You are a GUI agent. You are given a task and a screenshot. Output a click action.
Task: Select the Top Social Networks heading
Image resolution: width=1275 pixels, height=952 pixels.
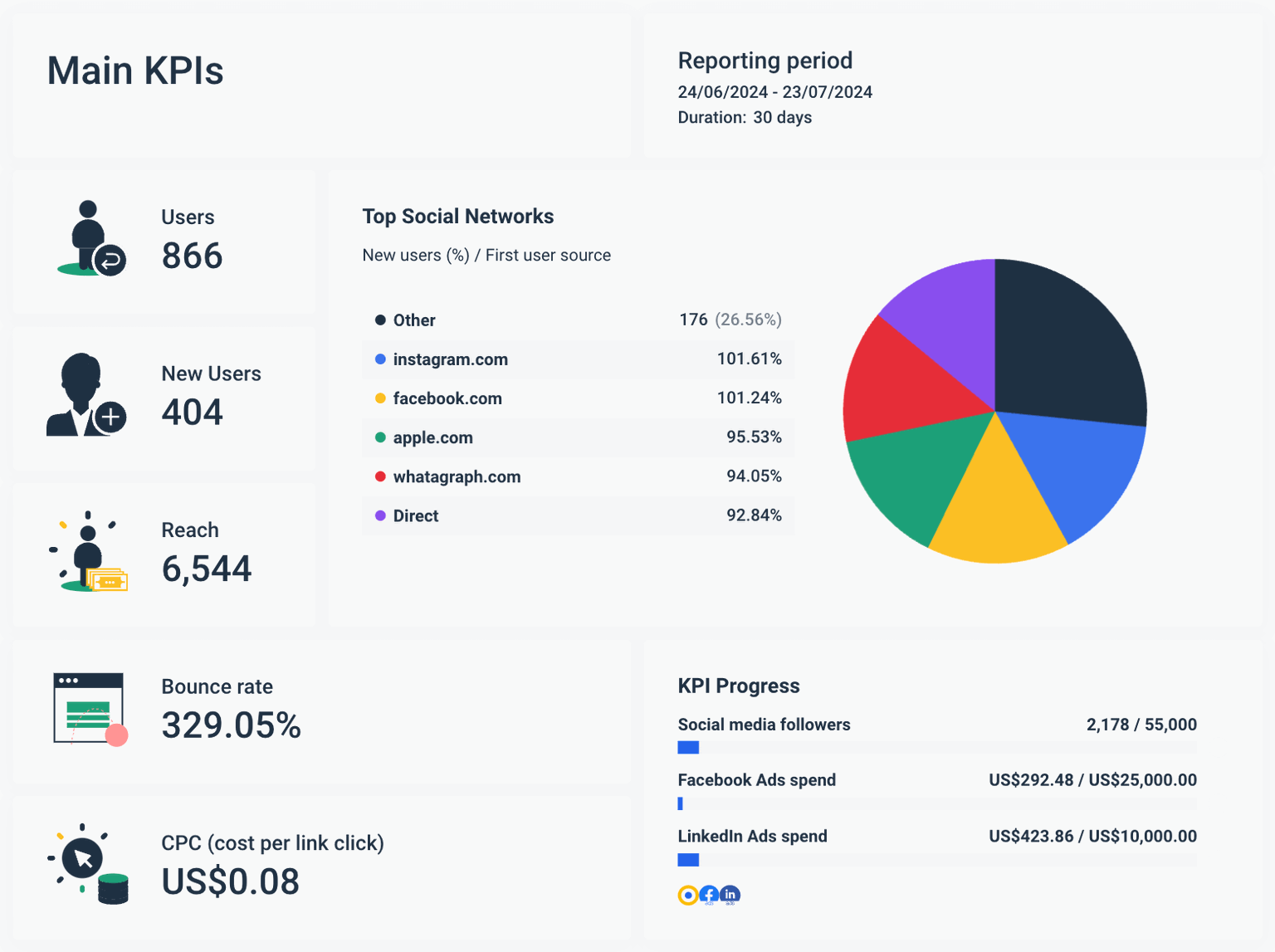point(457,216)
